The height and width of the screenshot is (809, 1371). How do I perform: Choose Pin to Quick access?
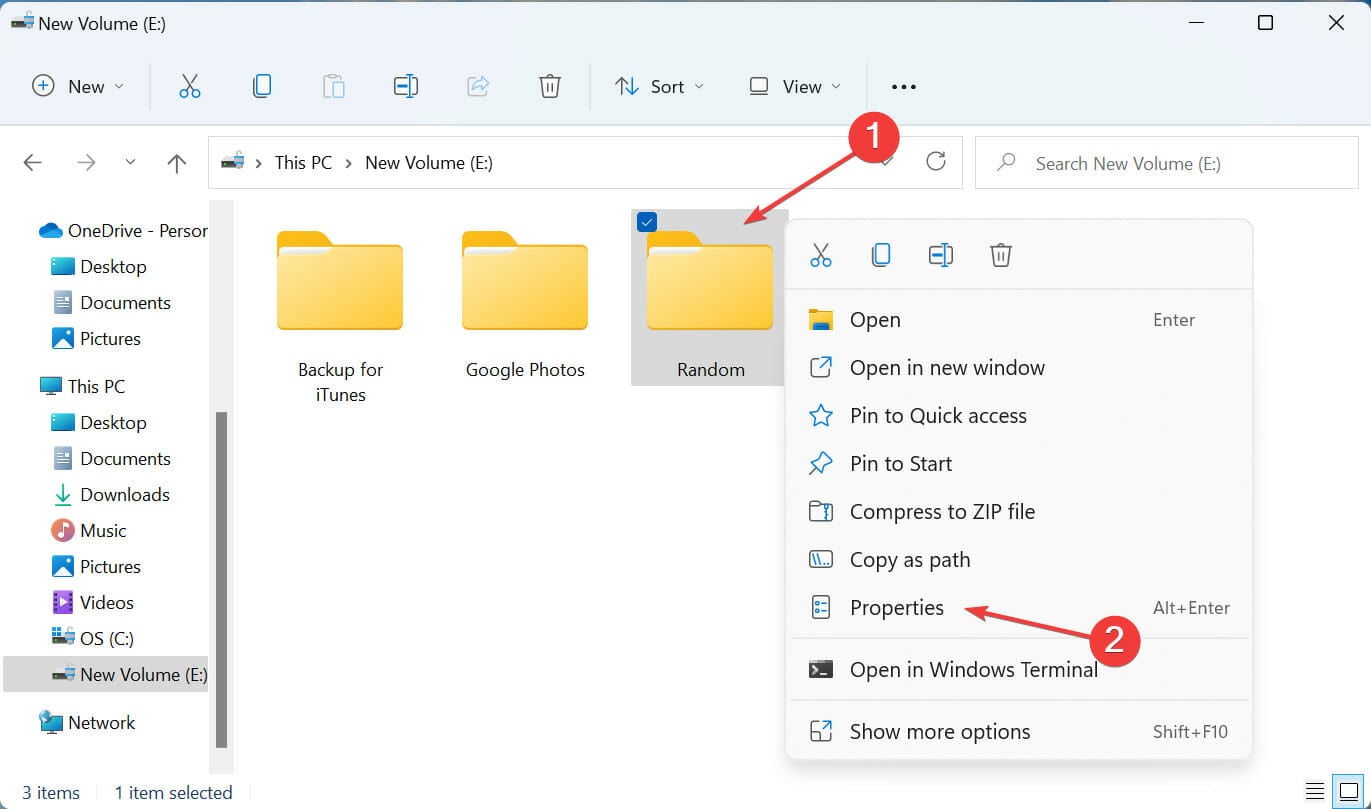coord(1019,416)
